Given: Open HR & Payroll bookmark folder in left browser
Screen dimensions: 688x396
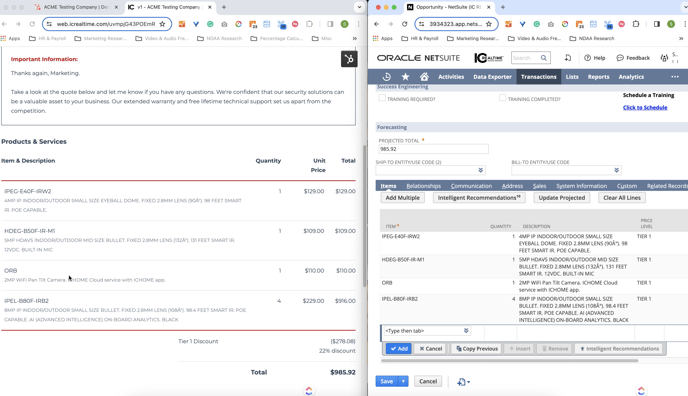Looking at the screenshot, I should tap(47, 39).
